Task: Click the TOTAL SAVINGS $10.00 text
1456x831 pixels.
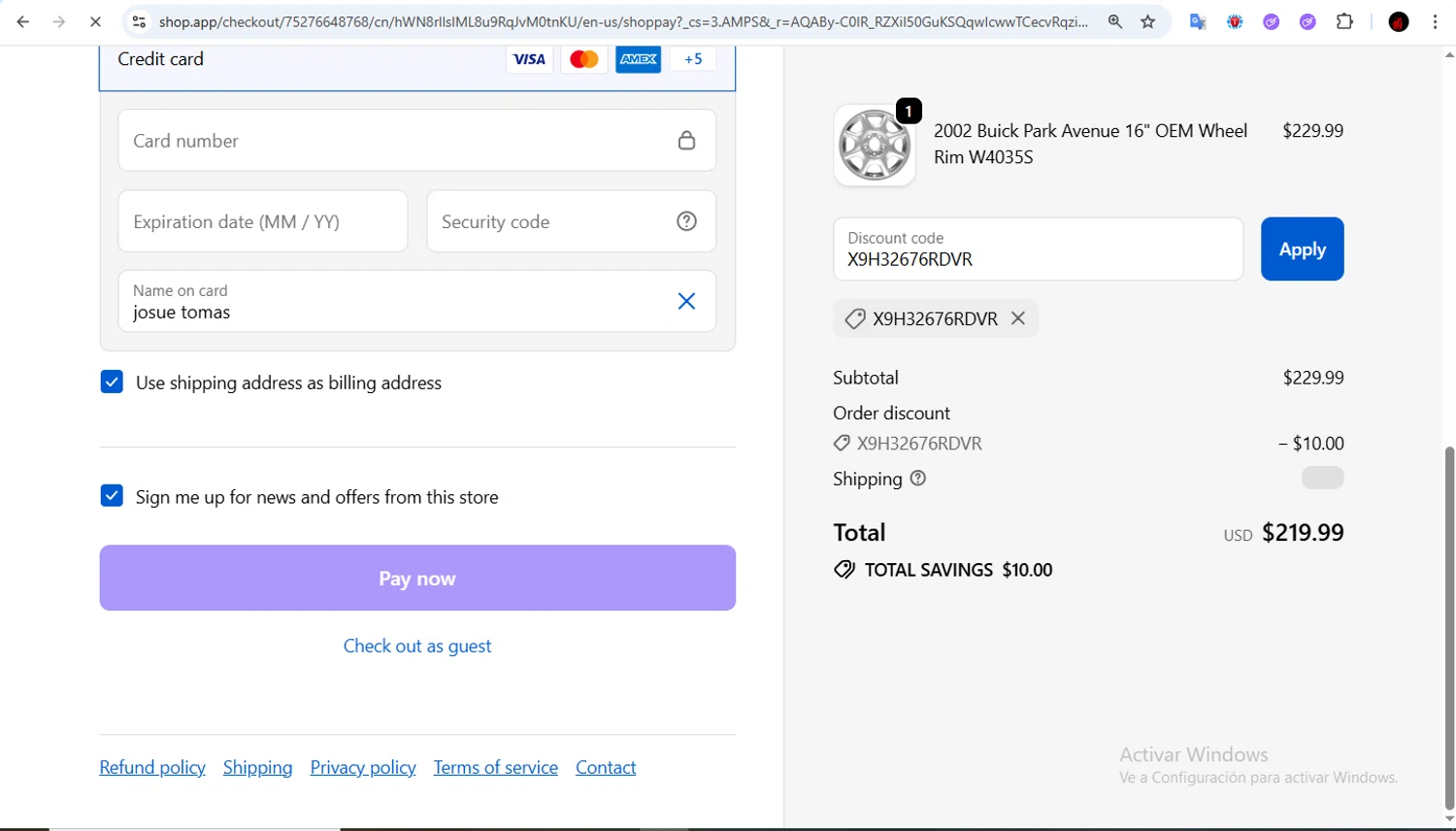Action: pyautogui.click(x=958, y=570)
